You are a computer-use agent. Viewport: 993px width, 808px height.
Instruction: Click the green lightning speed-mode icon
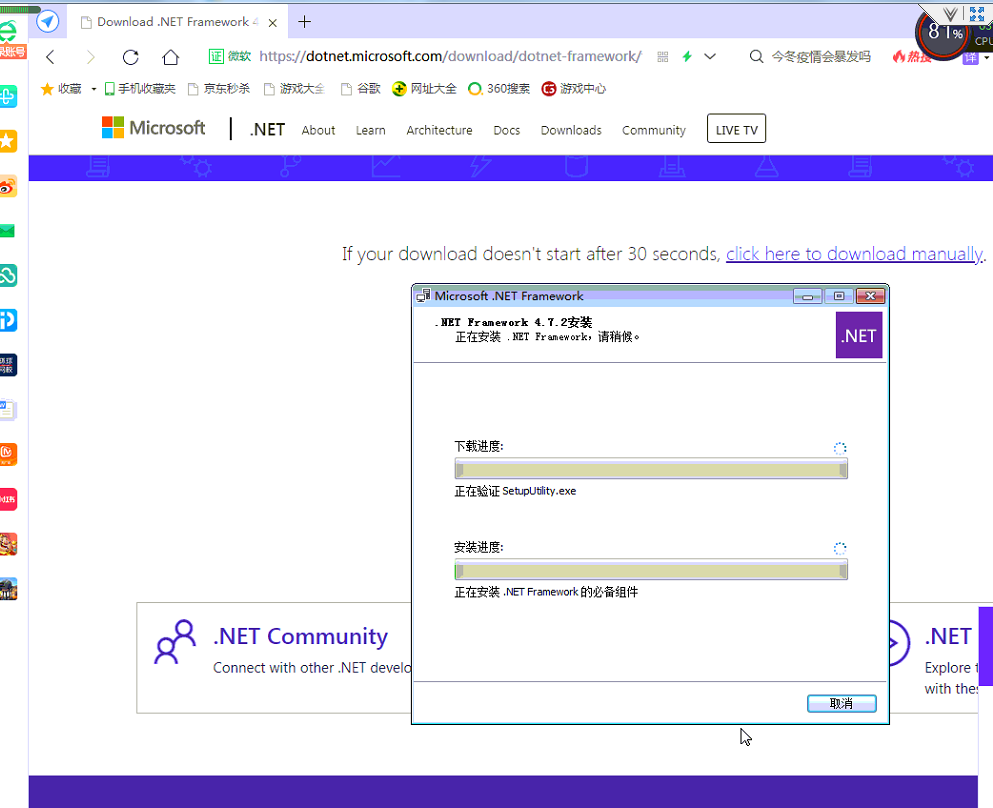687,56
